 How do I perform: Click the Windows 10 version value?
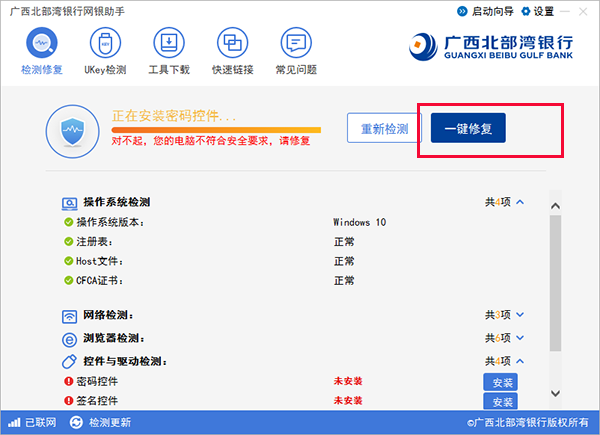pyautogui.click(x=359, y=222)
